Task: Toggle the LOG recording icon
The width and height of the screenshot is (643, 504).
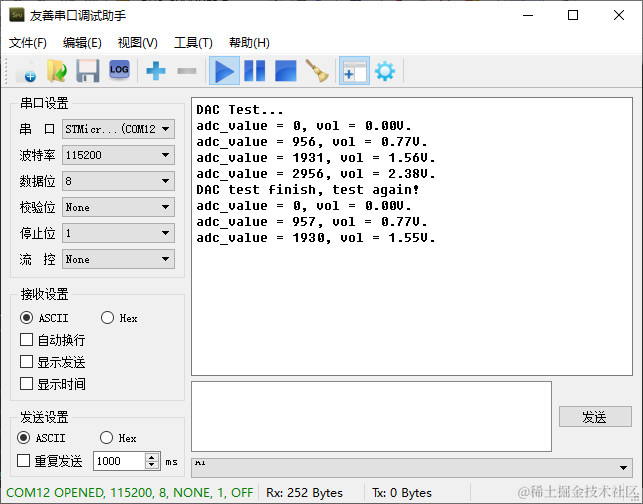Action: pyautogui.click(x=119, y=71)
